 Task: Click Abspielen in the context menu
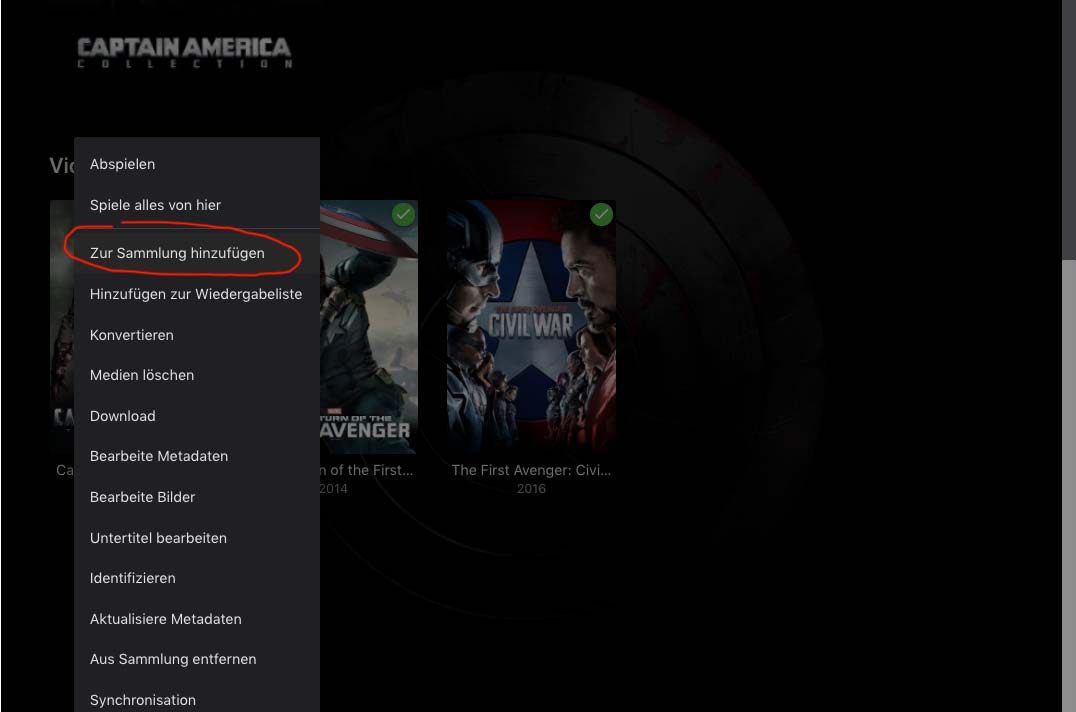tap(197, 165)
